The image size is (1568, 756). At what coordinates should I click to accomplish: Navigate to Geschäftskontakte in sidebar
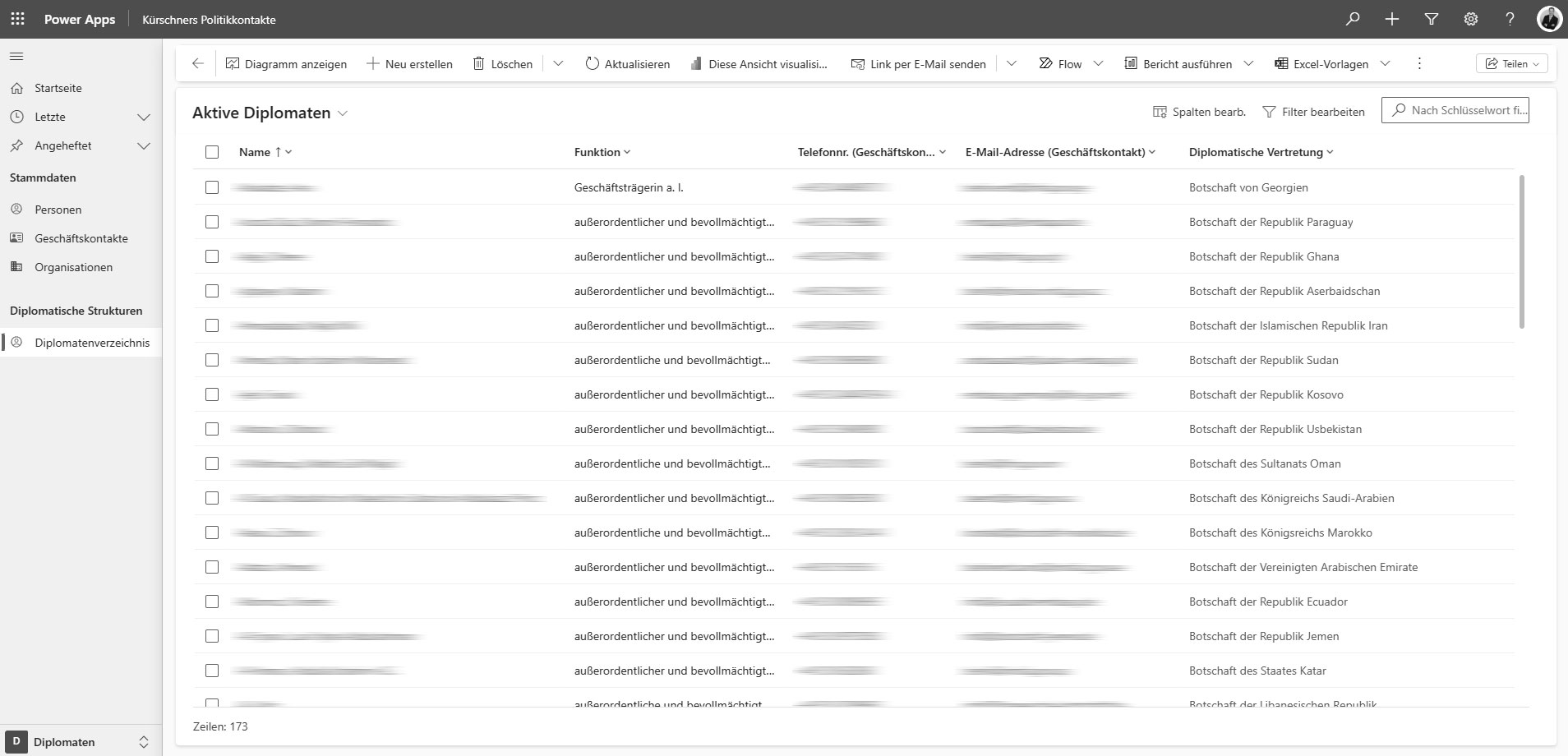pos(81,238)
